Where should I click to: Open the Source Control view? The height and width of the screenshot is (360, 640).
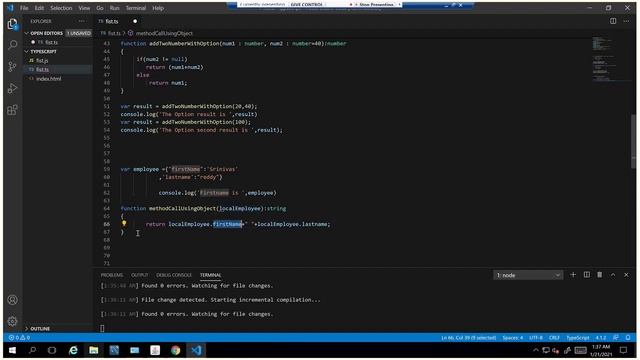pos(13,67)
